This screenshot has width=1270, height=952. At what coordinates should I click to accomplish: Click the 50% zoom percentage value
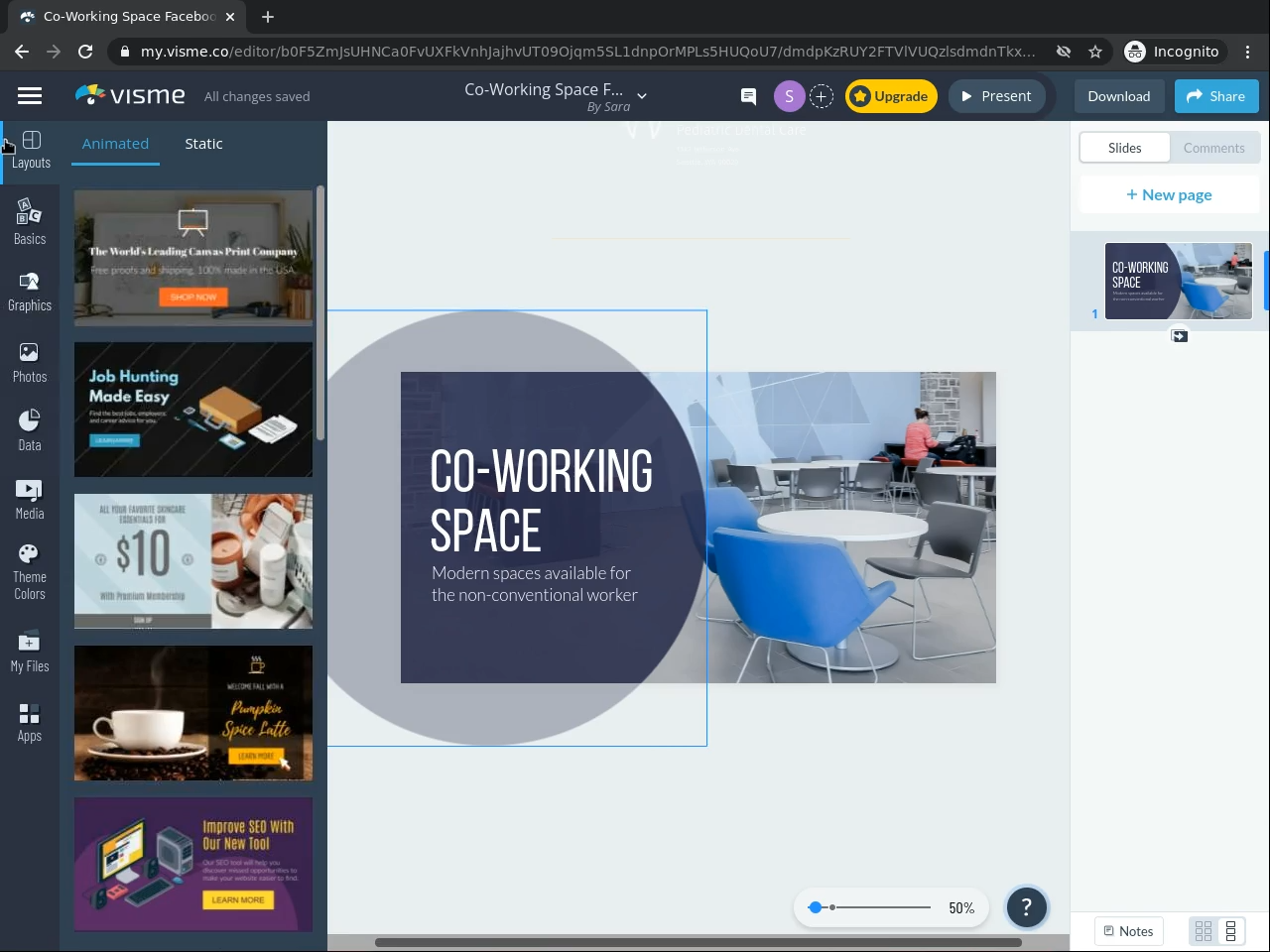(x=961, y=907)
